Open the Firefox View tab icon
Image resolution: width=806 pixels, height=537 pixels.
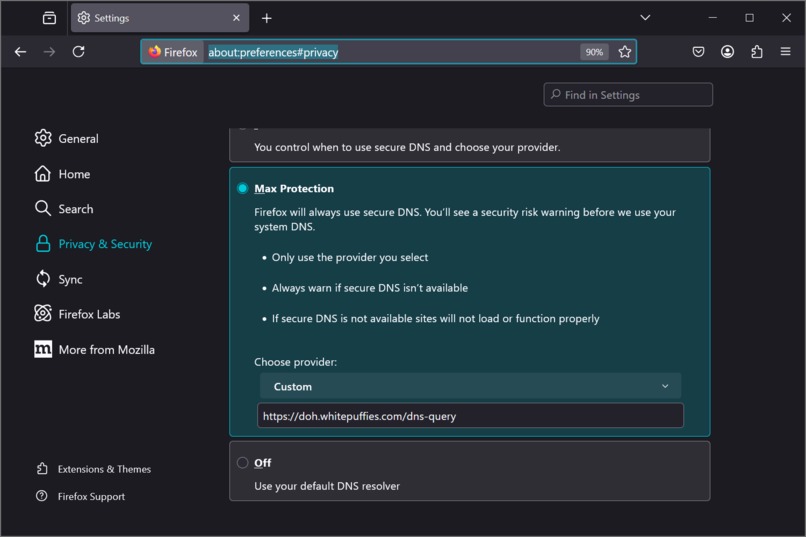click(x=49, y=18)
